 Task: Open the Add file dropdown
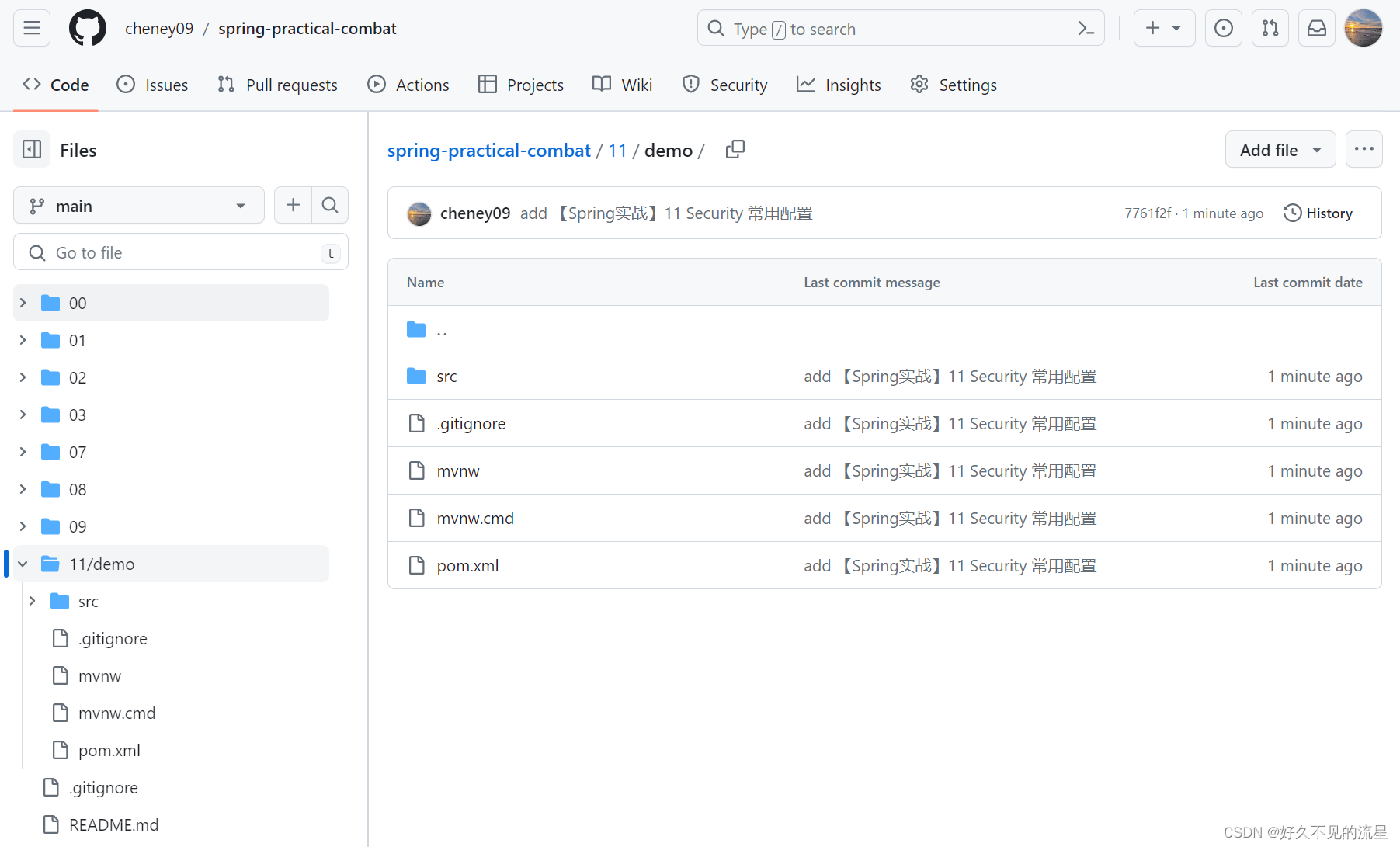click(1280, 149)
